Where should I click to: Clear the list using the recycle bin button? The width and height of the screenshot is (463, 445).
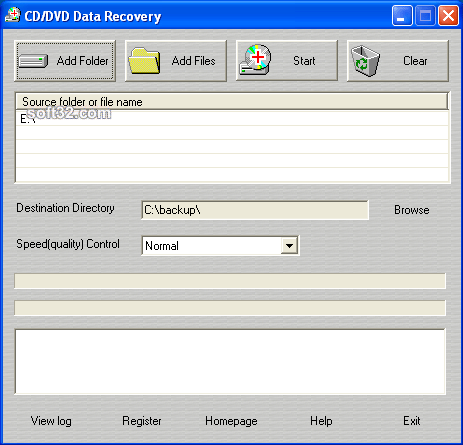pos(398,61)
